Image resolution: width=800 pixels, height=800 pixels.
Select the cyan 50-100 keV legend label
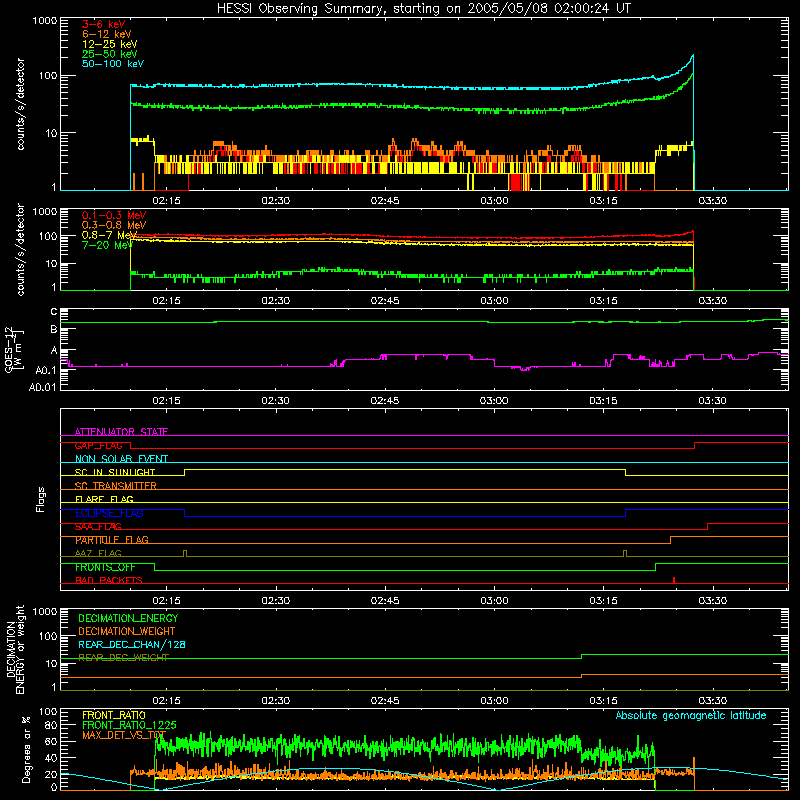[x=113, y=64]
